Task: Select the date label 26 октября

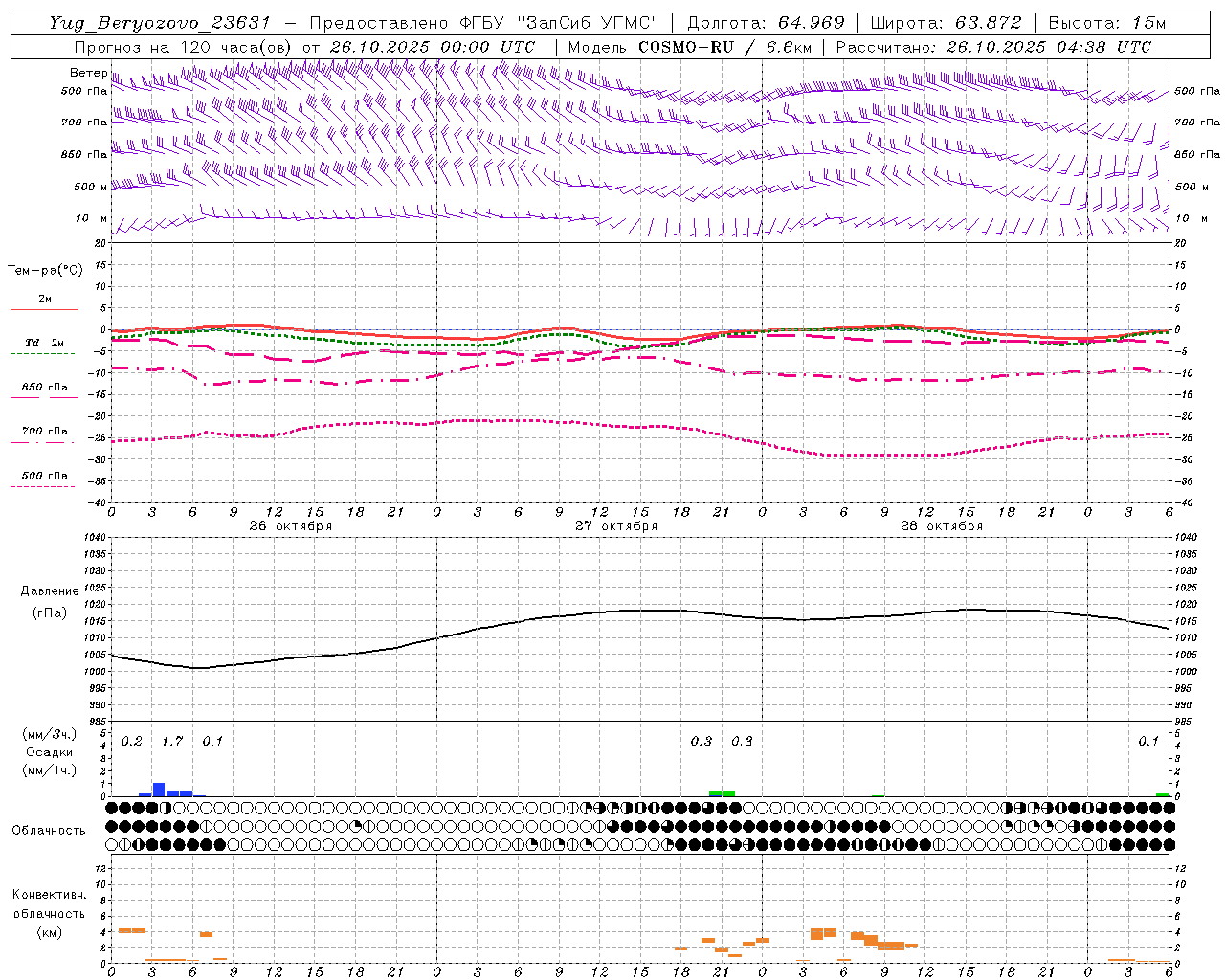Action: coord(291,526)
